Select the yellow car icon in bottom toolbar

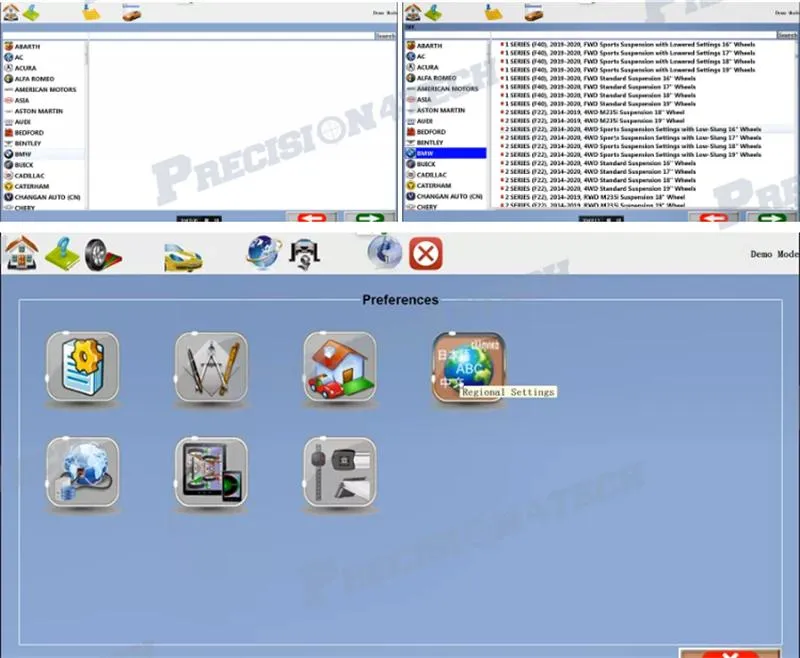[x=183, y=256]
